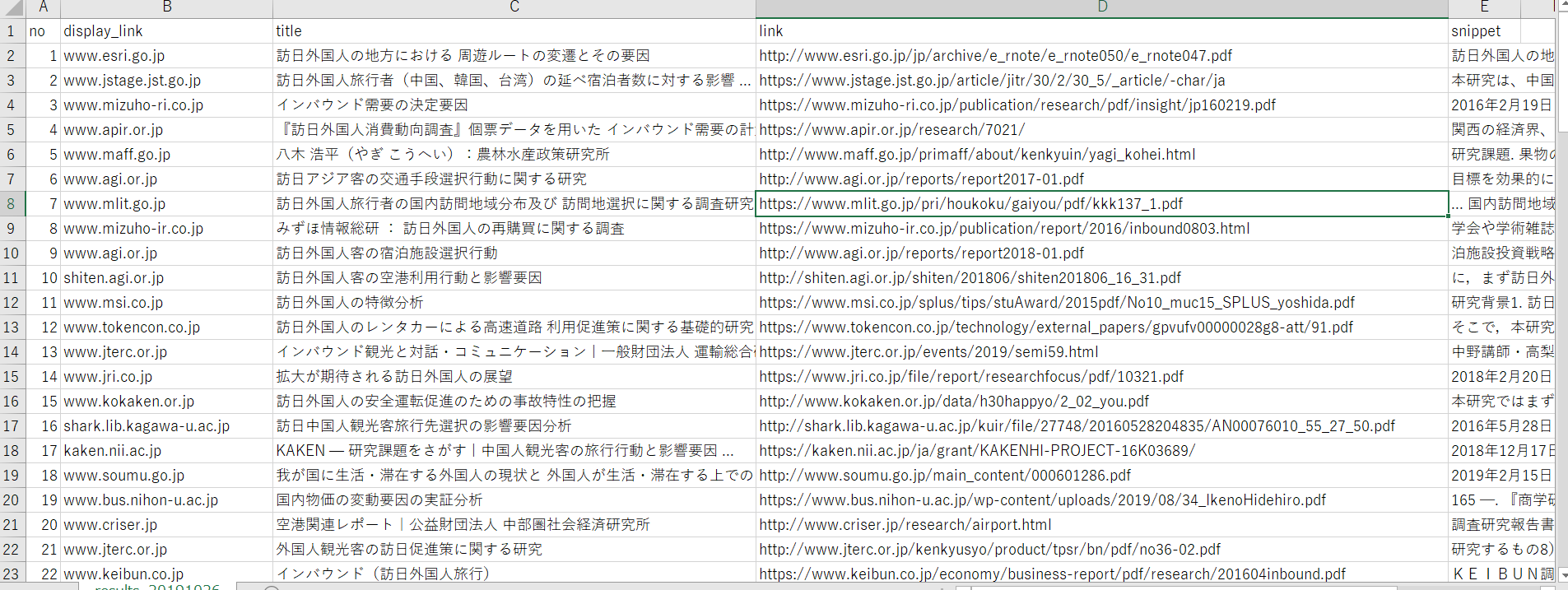Viewport: 1568px width, 590px height.
Task: Select column D header
Action: pos(1102,8)
